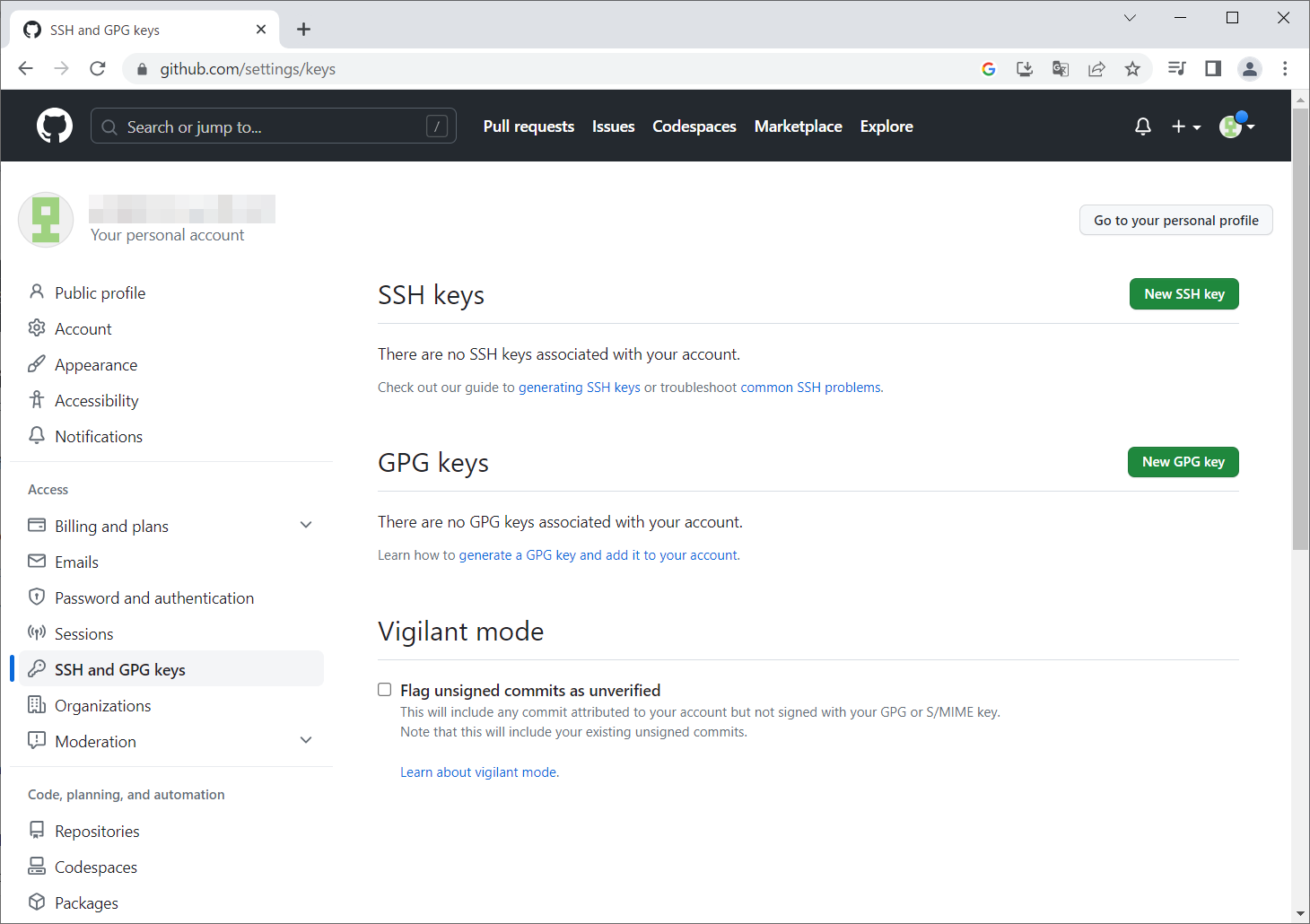Enable Flag unsigned commits as unverified
The height and width of the screenshot is (924, 1310).
(x=385, y=690)
